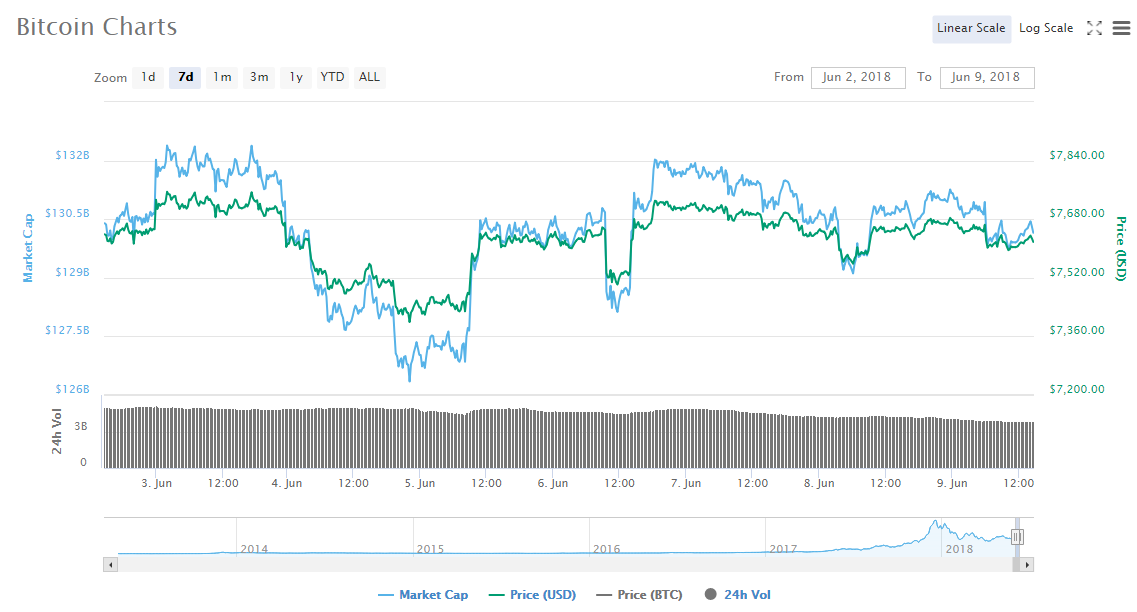
Task: Edit the From date field
Action: pos(858,78)
